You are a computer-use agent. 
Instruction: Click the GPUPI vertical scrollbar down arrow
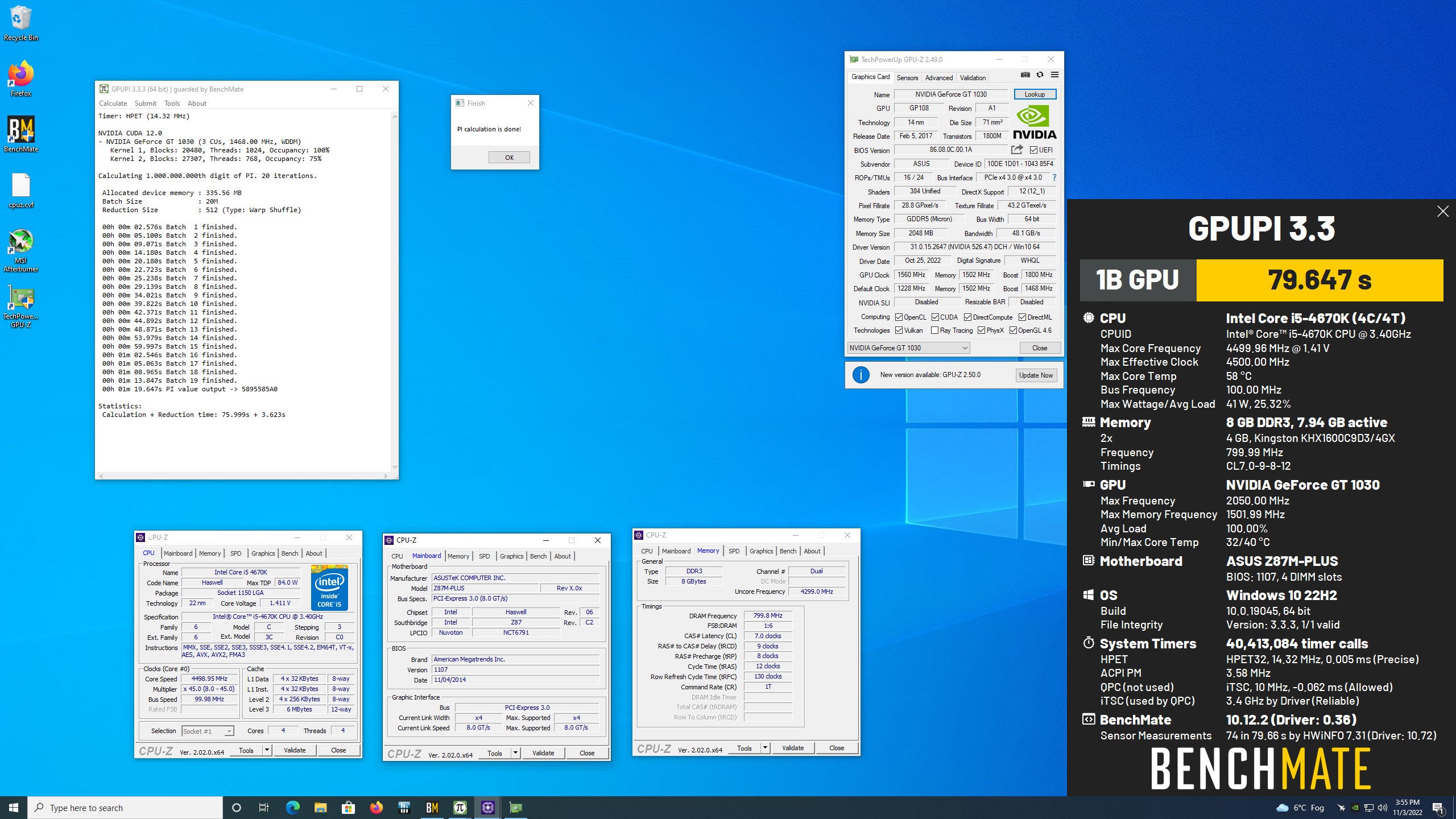coord(395,467)
